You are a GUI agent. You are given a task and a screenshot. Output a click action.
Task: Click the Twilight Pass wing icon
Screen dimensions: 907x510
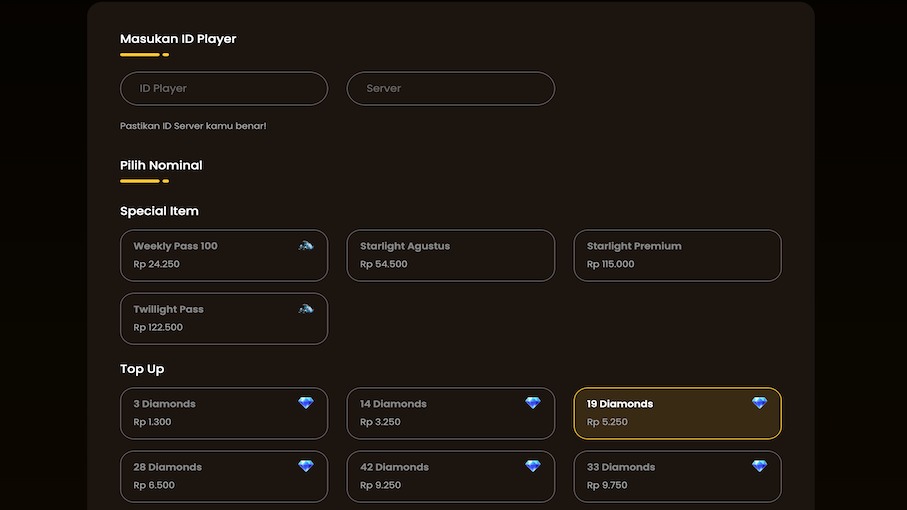306,309
